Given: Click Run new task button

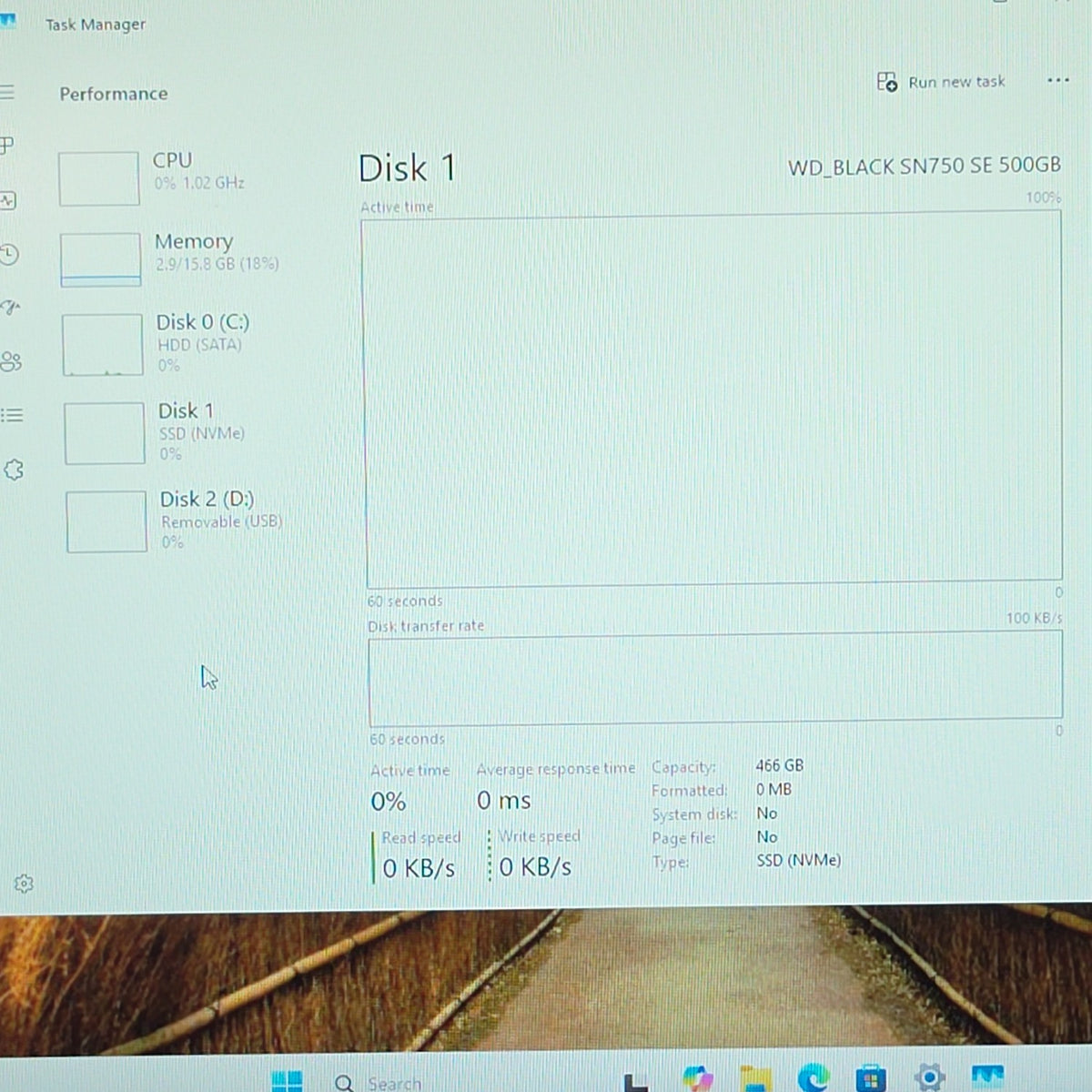Looking at the screenshot, I should click(x=941, y=82).
